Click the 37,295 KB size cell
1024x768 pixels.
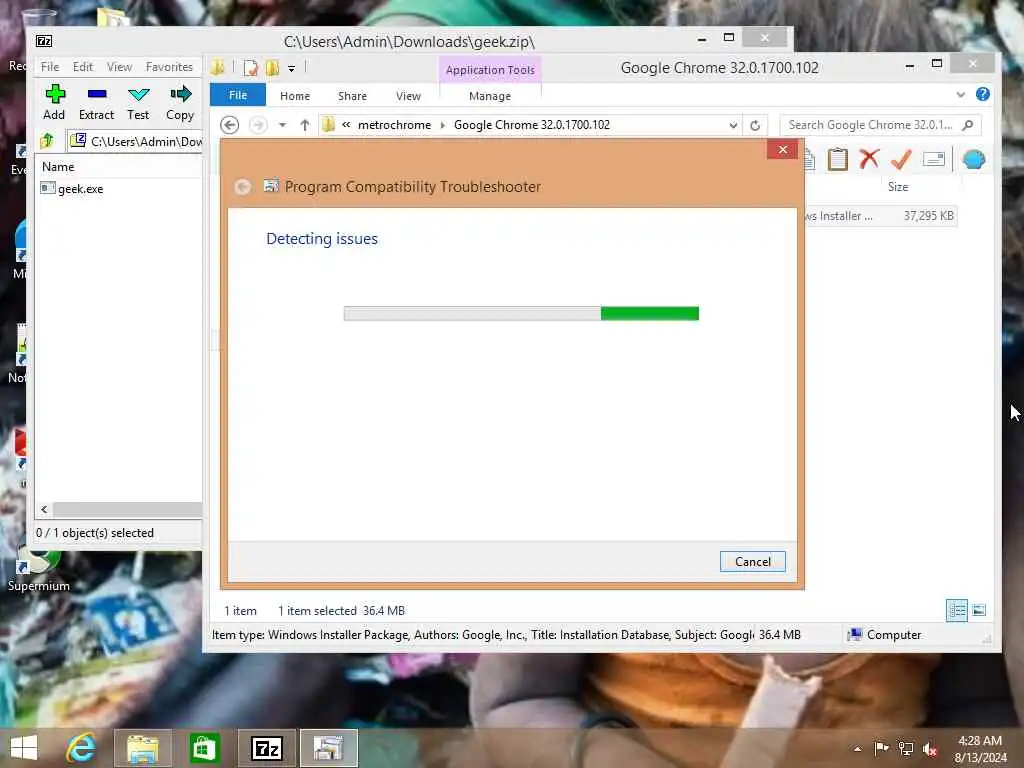(929, 216)
